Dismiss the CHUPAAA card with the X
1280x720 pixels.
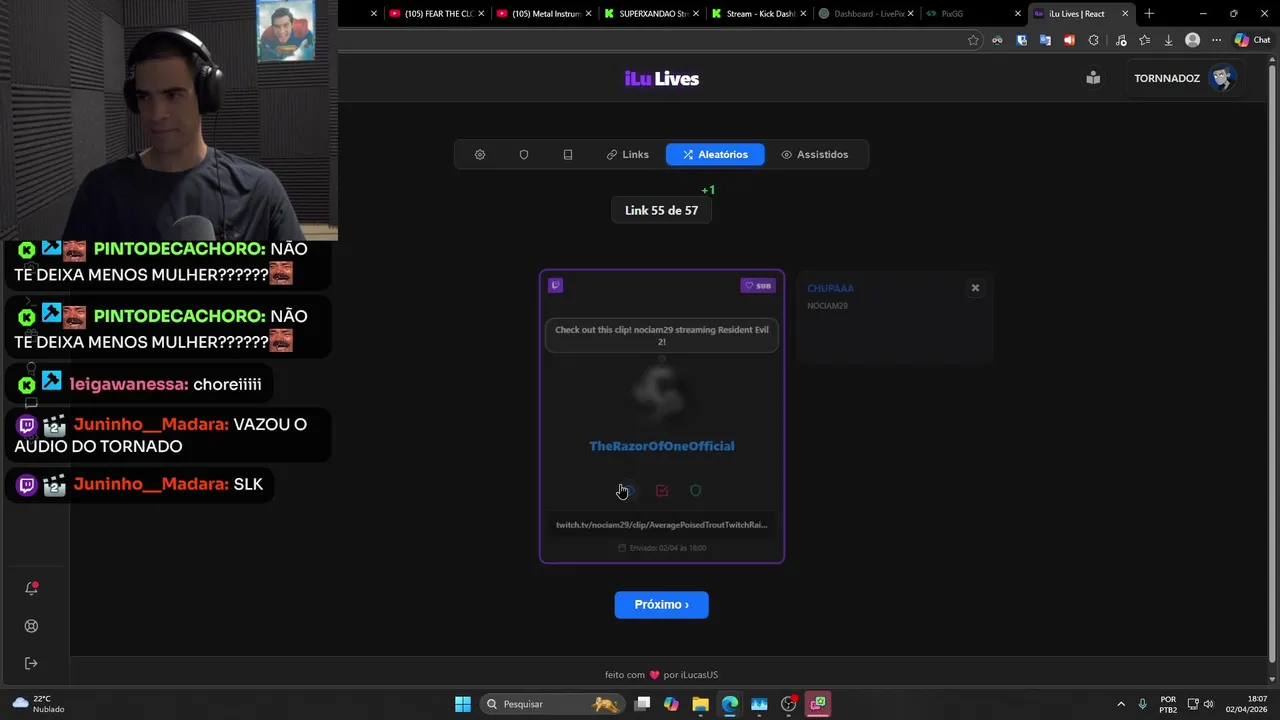[975, 288]
